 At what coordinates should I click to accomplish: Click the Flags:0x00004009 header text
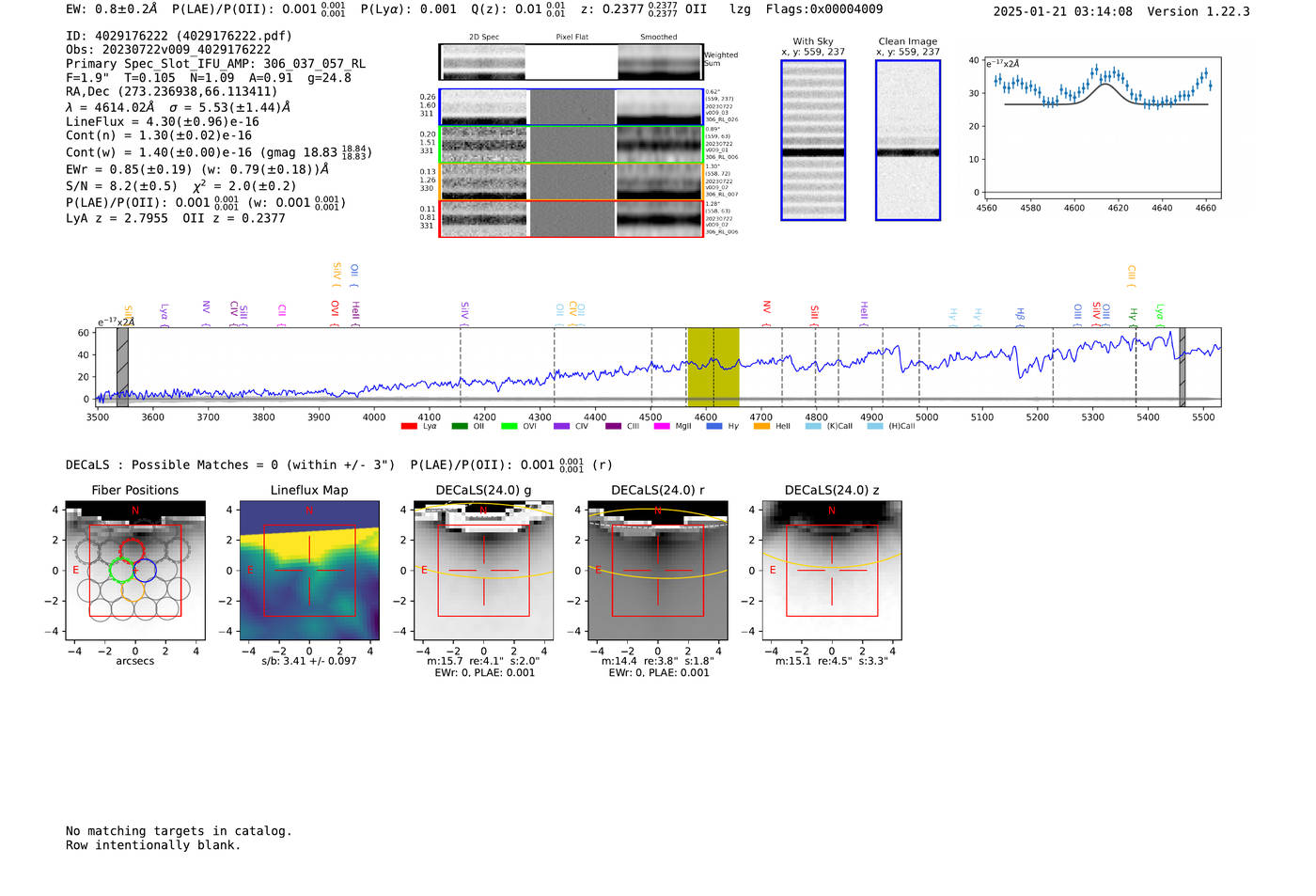coord(824,9)
